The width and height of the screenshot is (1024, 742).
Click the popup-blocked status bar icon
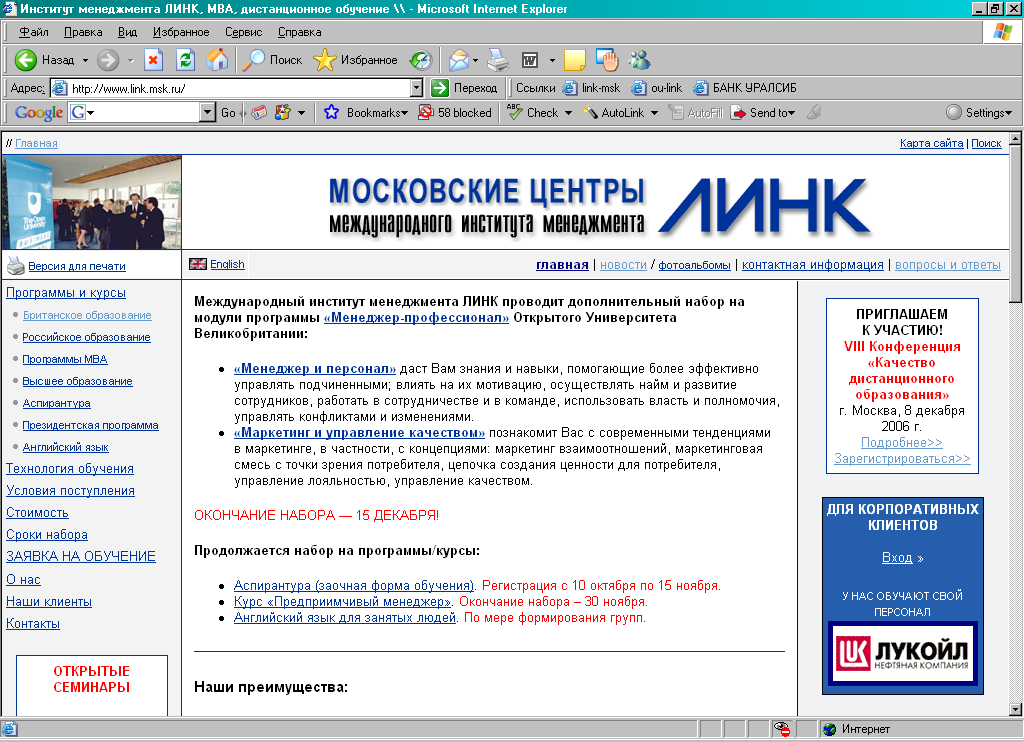tap(782, 729)
